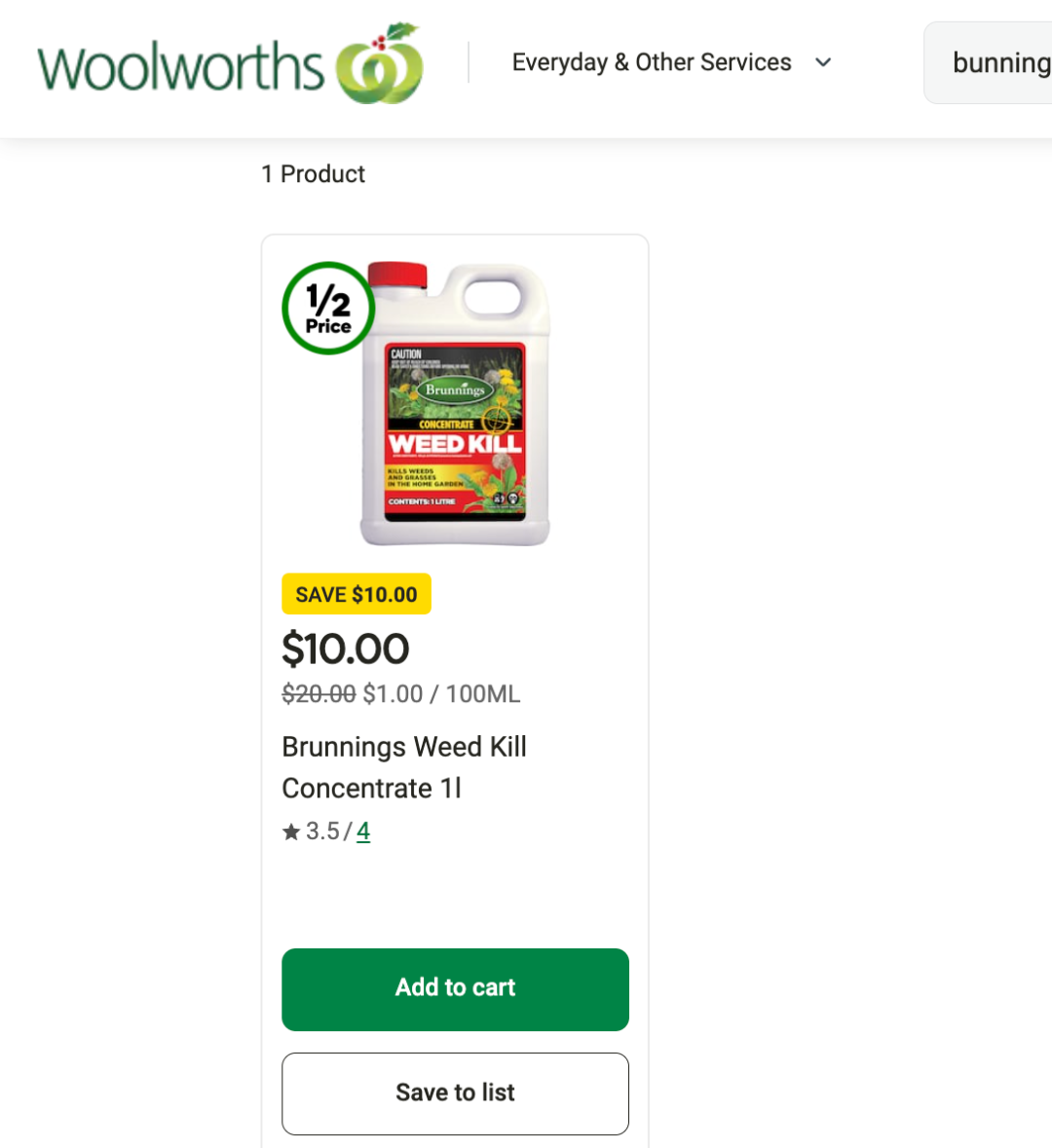Add the weed killer to cart
The height and width of the screenshot is (1148, 1052).
[455, 990]
